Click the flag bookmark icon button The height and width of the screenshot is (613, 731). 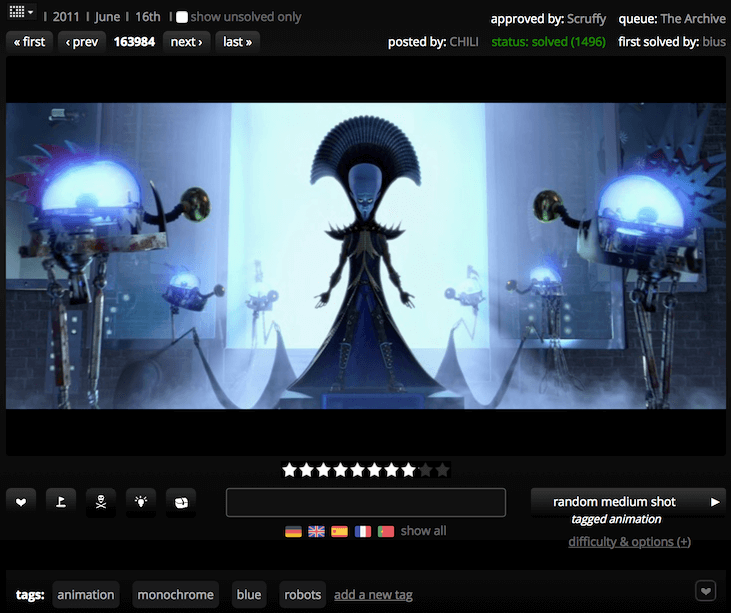coord(61,502)
